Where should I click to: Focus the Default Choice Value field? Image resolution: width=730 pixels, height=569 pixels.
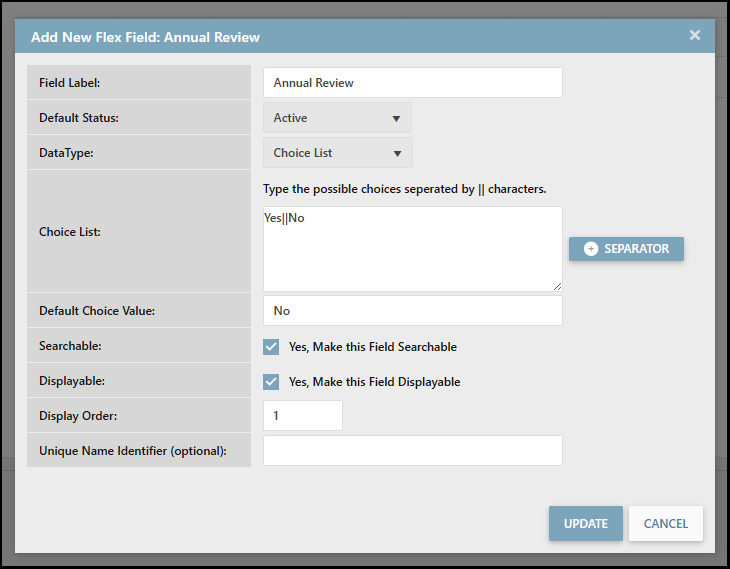(x=412, y=311)
